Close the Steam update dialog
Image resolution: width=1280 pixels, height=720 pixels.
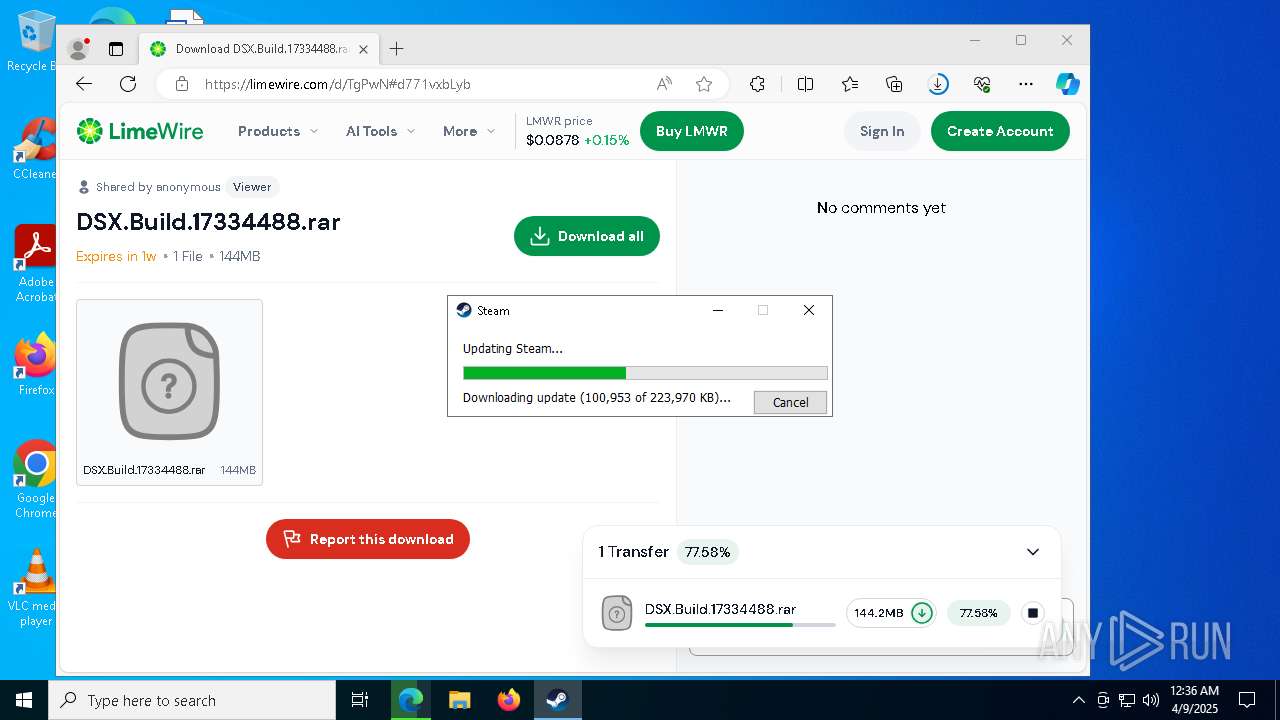pyautogui.click(x=809, y=310)
